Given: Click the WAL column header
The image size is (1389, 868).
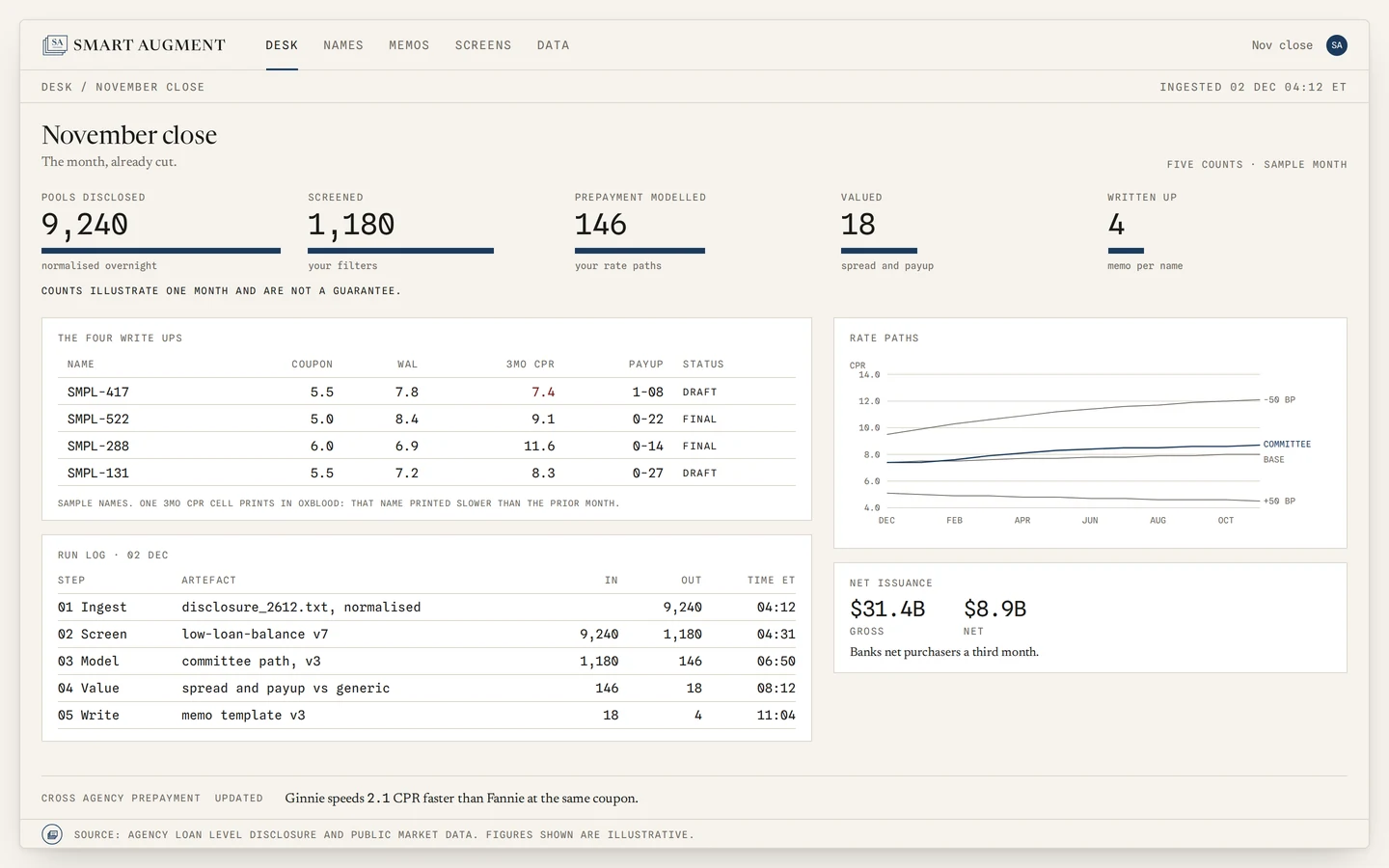Looking at the screenshot, I should (x=408, y=365).
